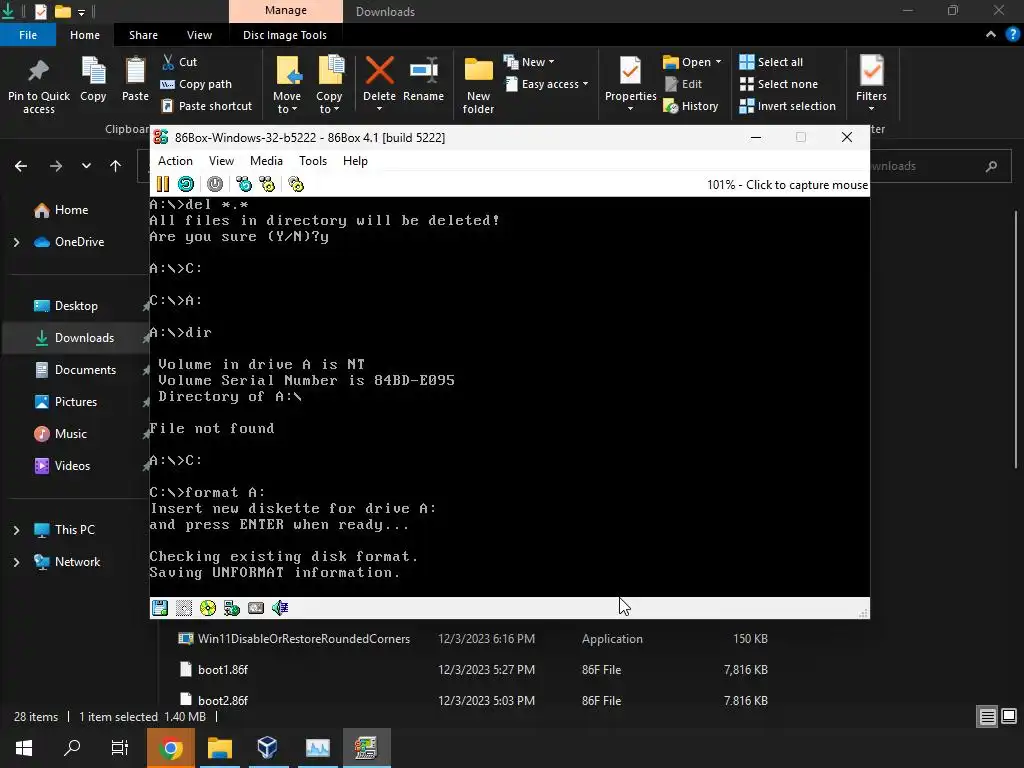Image resolution: width=1024 pixels, height=768 pixels.
Task: Click the sound speaker icon in 86Box
Action: pos(280,608)
